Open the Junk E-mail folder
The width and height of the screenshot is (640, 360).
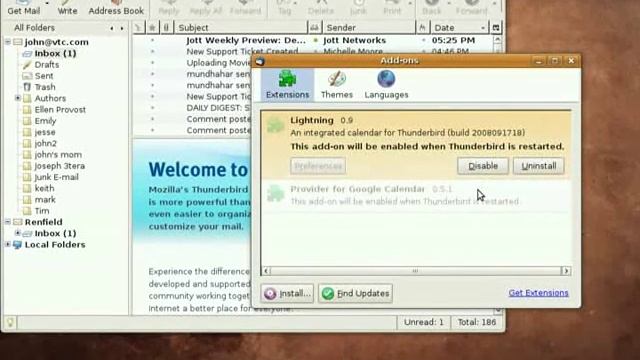coord(56,177)
